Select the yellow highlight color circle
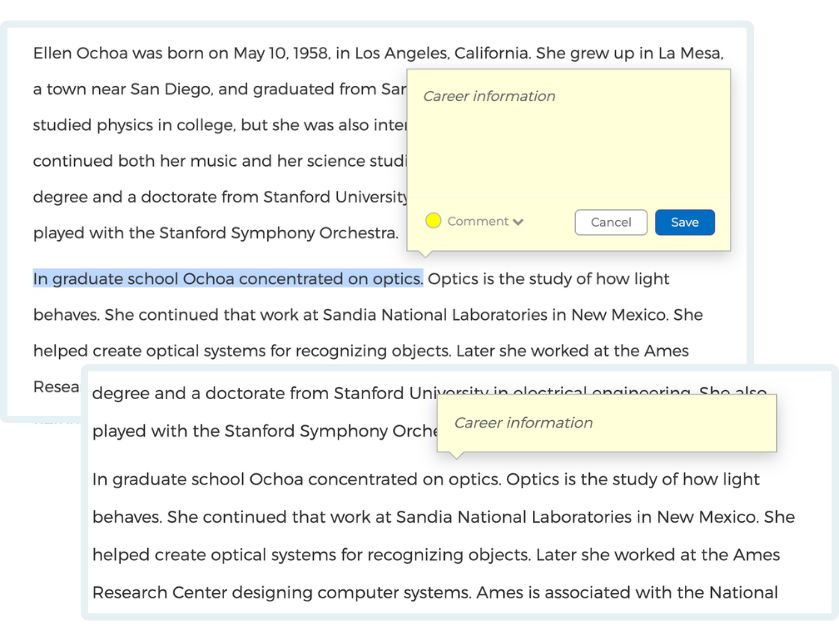This screenshot has height=641, width=839. (x=433, y=221)
